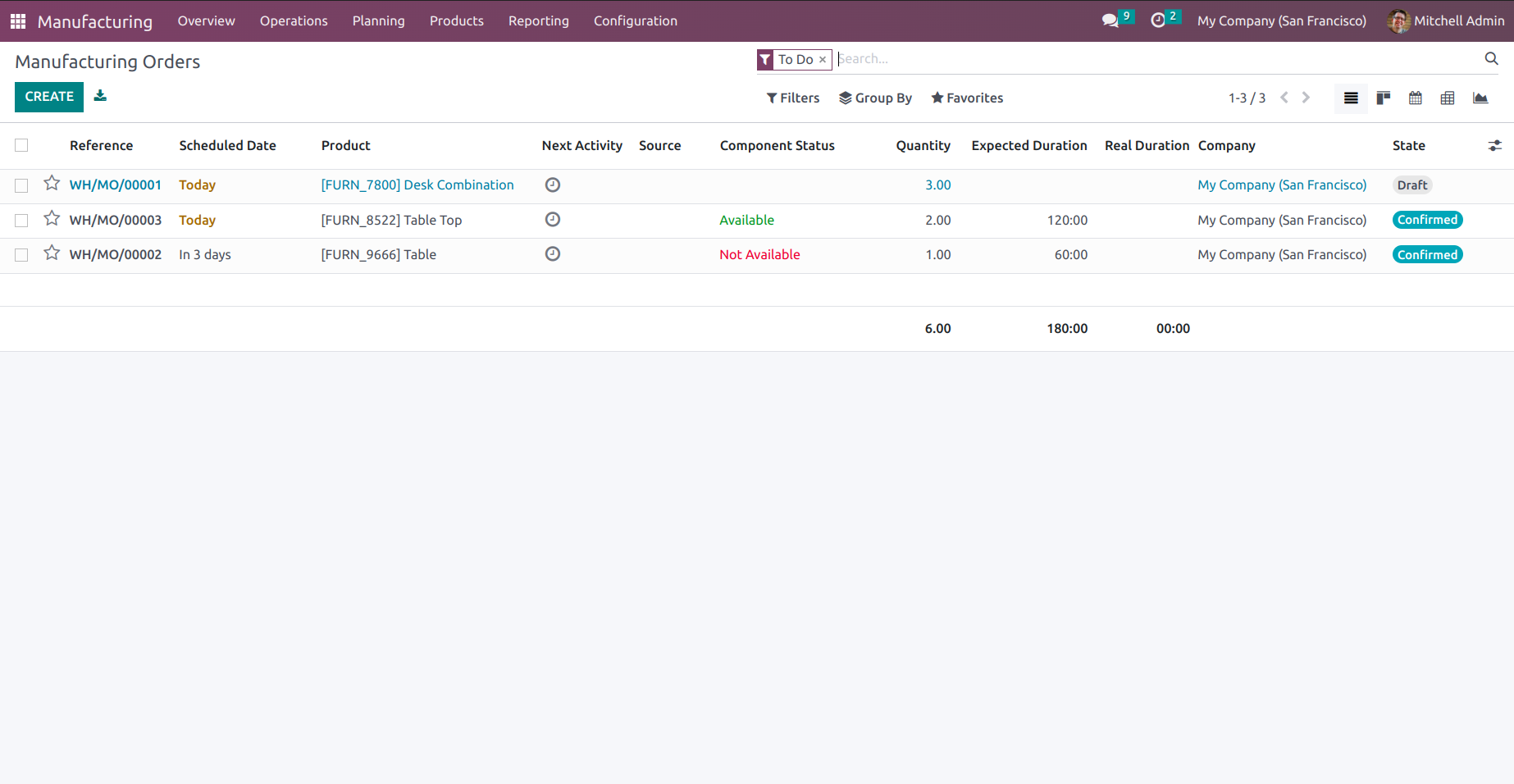Sort by Scheduled Date column header
This screenshot has width=1514, height=784.
pos(228,146)
